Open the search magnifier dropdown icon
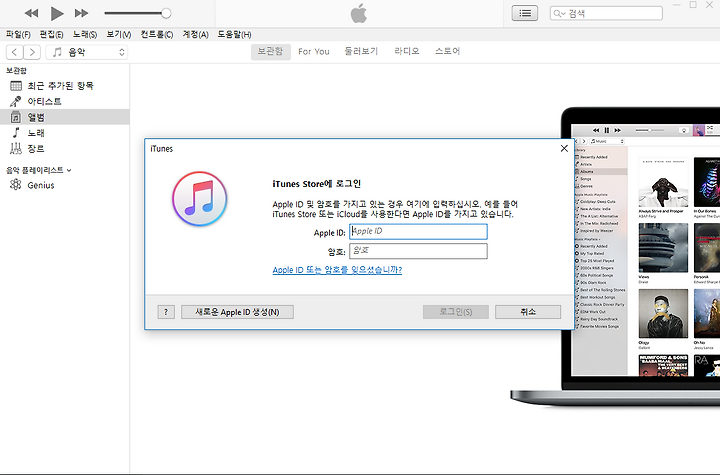 pos(559,14)
